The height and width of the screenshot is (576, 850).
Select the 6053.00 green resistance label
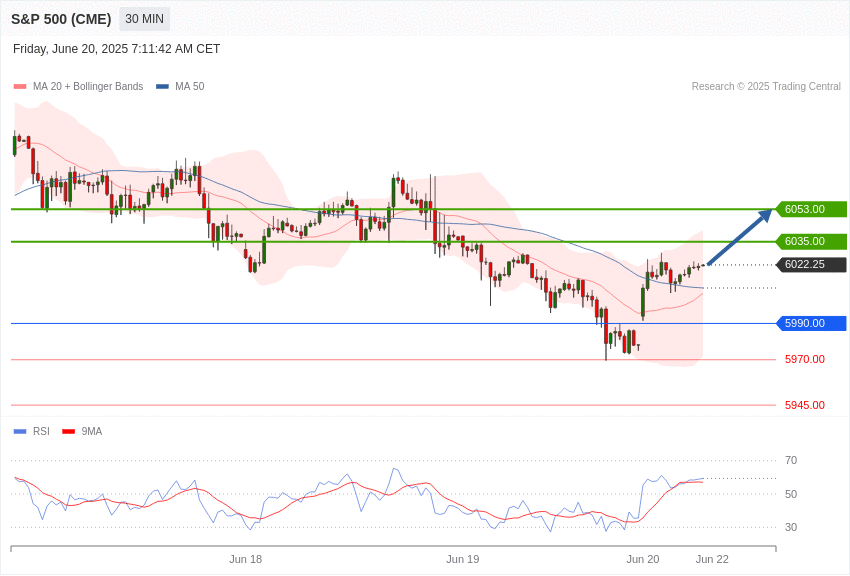[811, 209]
